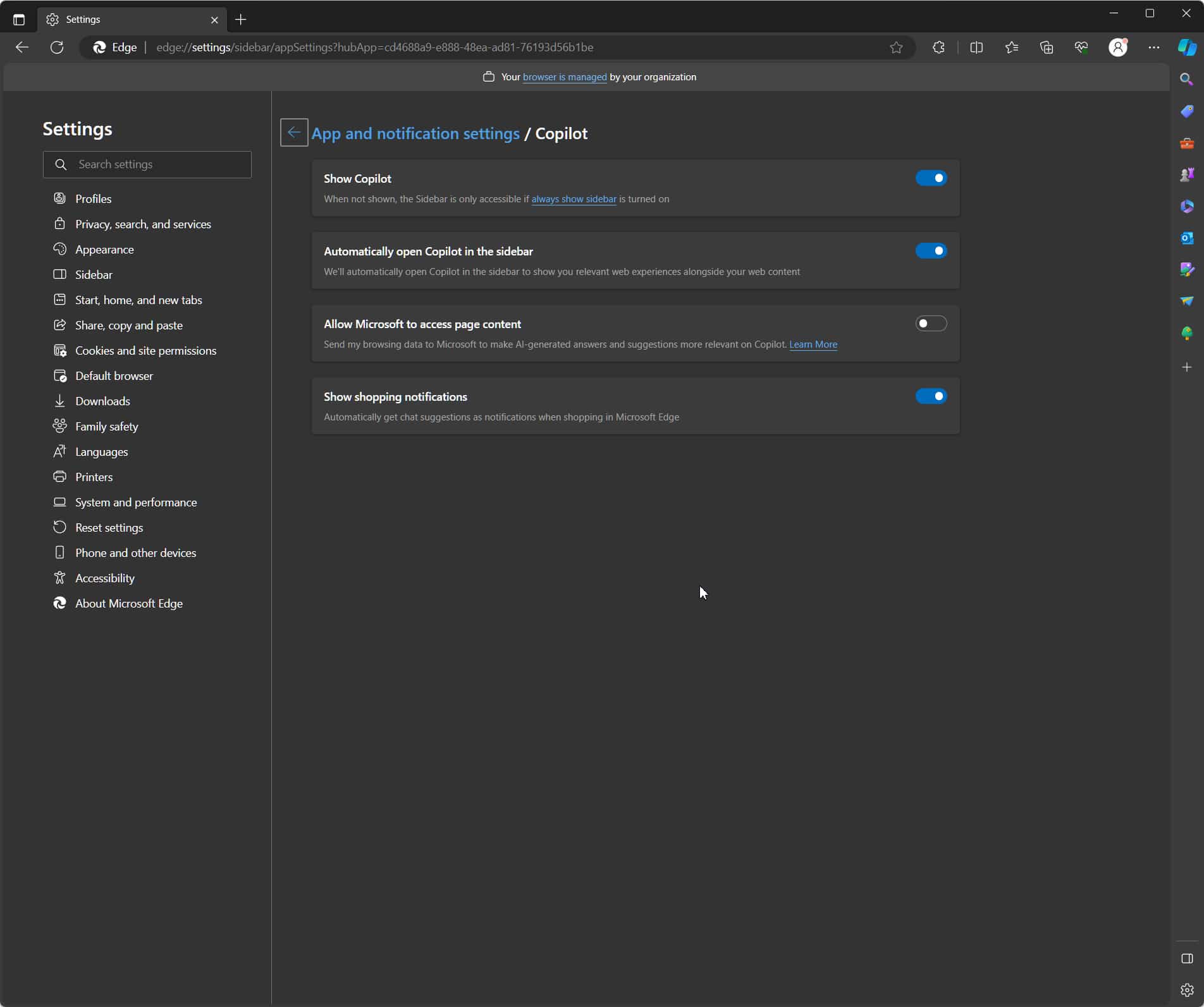Click the Outlook icon in sidebar
This screenshot has height=1007, width=1204.
(x=1186, y=238)
